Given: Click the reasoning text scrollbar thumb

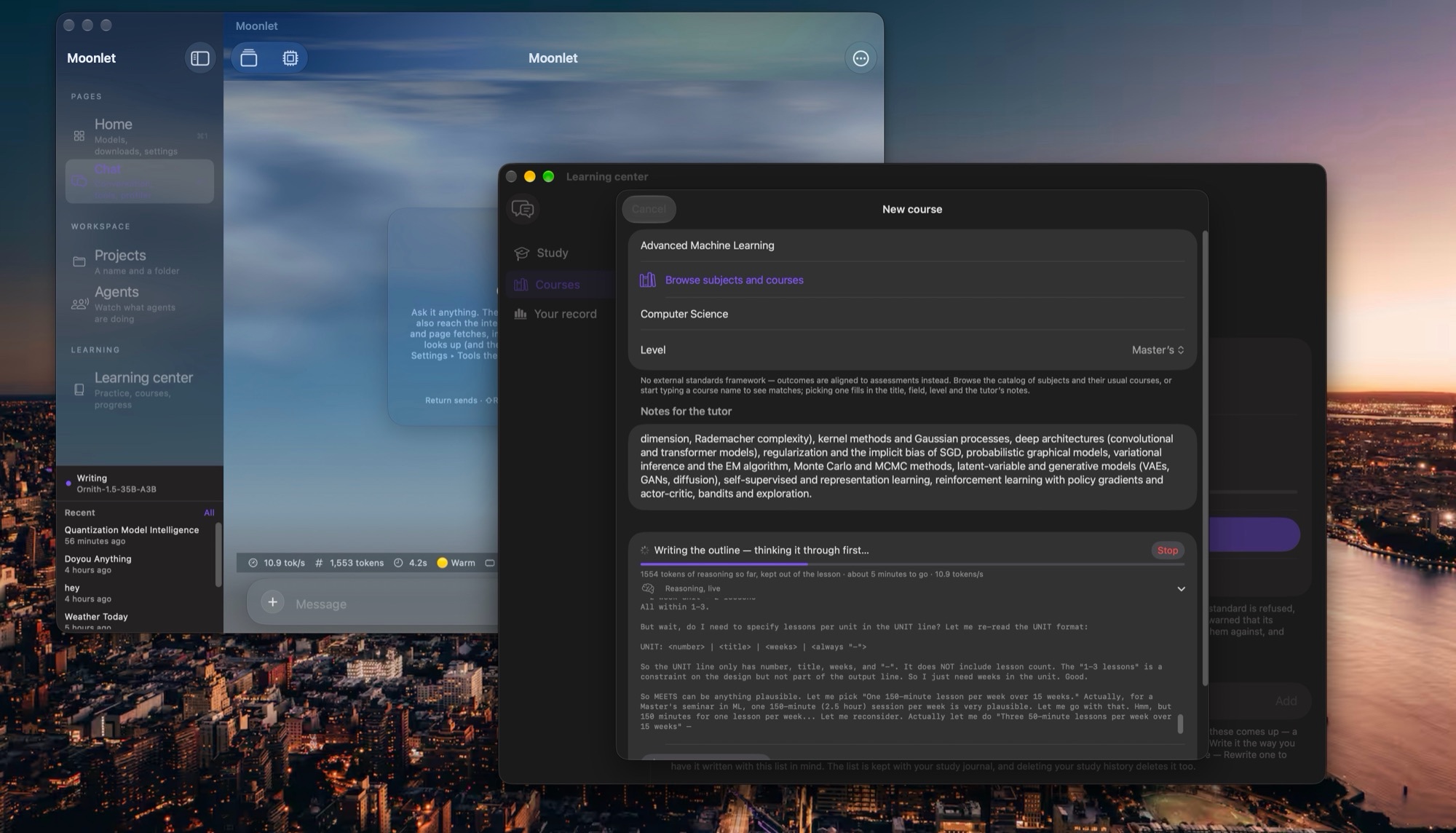Looking at the screenshot, I should (1180, 724).
